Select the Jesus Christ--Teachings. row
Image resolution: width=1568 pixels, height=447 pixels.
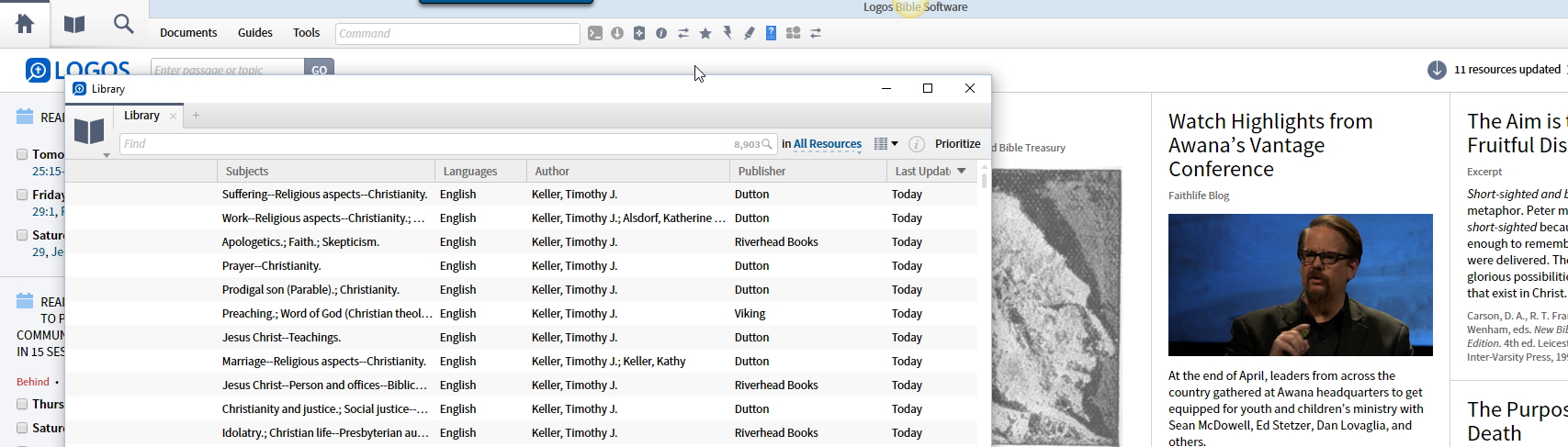click(x=522, y=337)
